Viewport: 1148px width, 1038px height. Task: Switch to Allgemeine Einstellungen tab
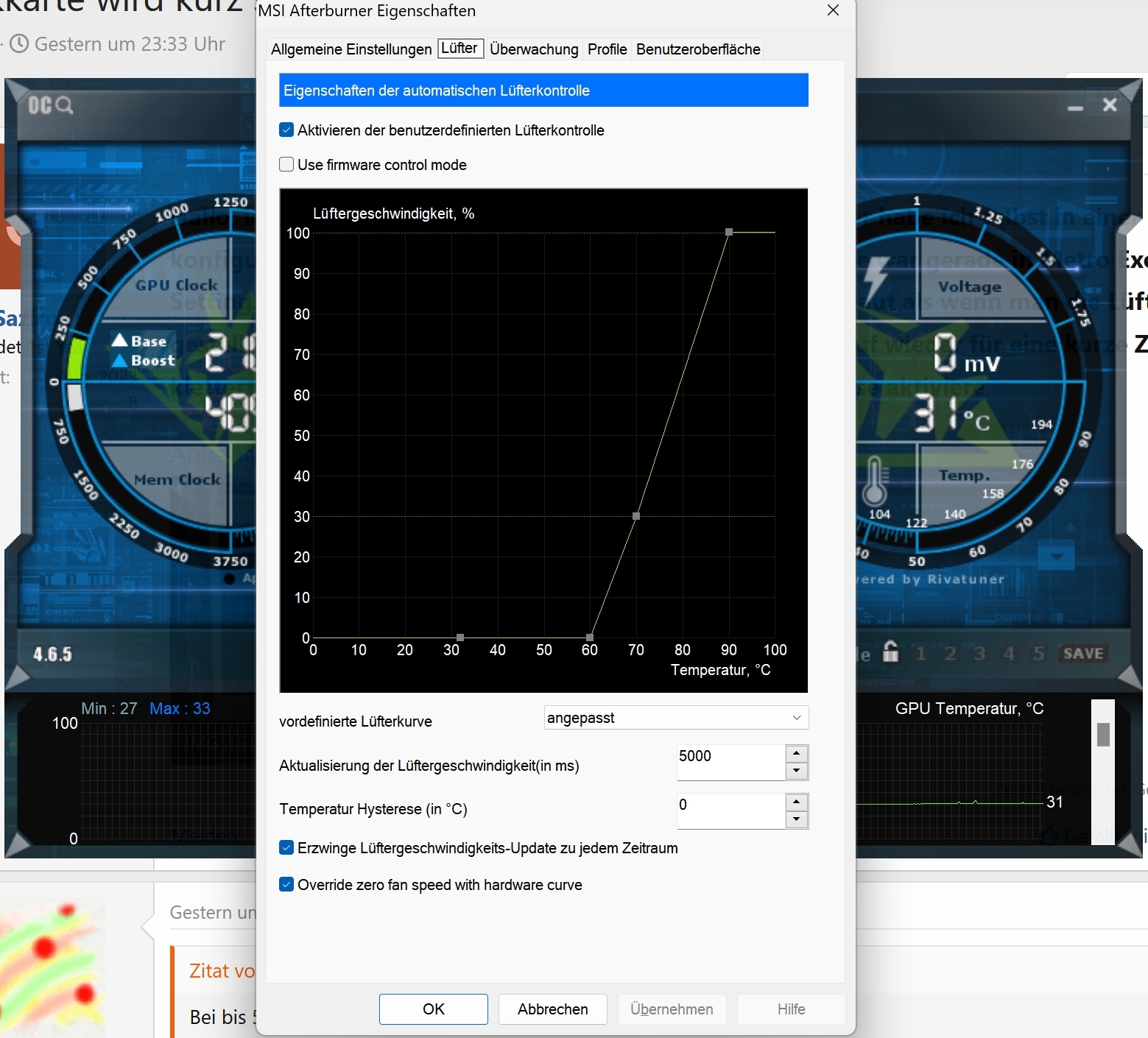click(351, 49)
